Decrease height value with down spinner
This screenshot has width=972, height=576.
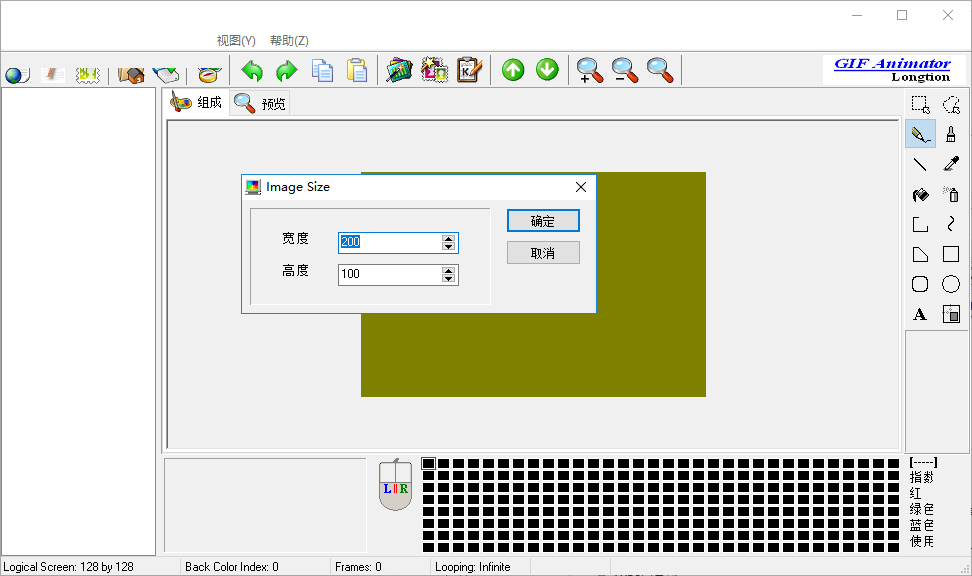point(448,279)
